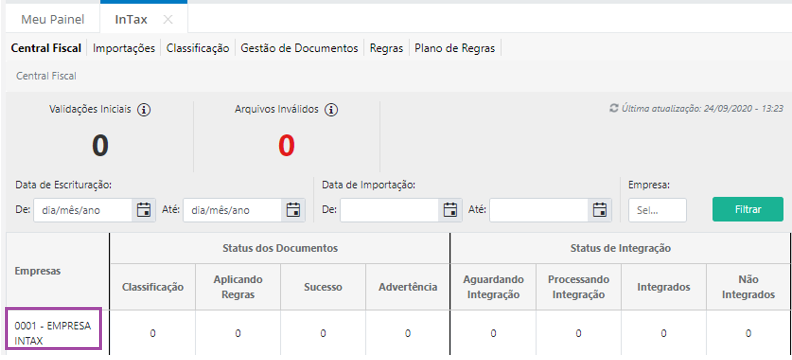Image resolution: width=792 pixels, height=360 pixels.
Task: Click Status de Integração group header
Action: pyautogui.click(x=620, y=248)
